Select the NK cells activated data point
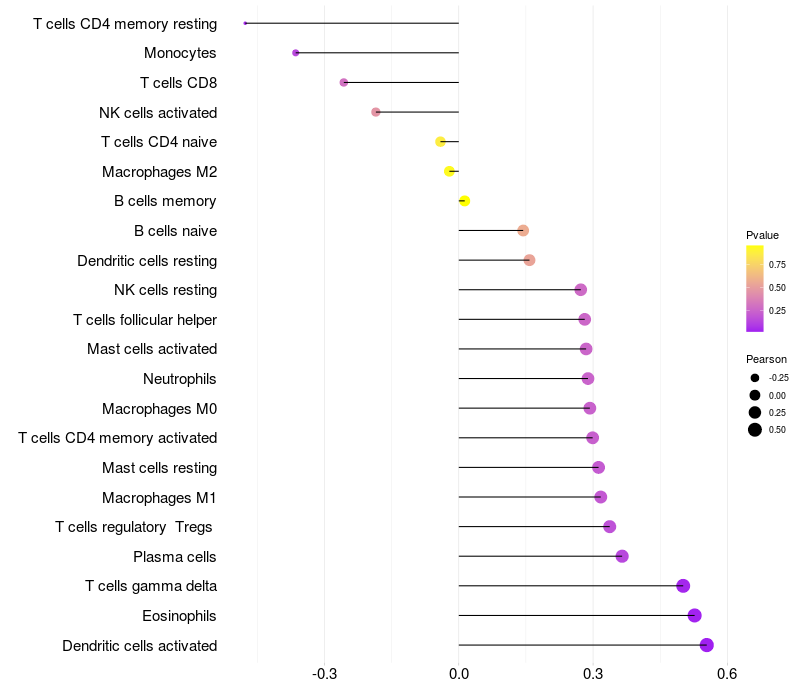 pos(376,112)
